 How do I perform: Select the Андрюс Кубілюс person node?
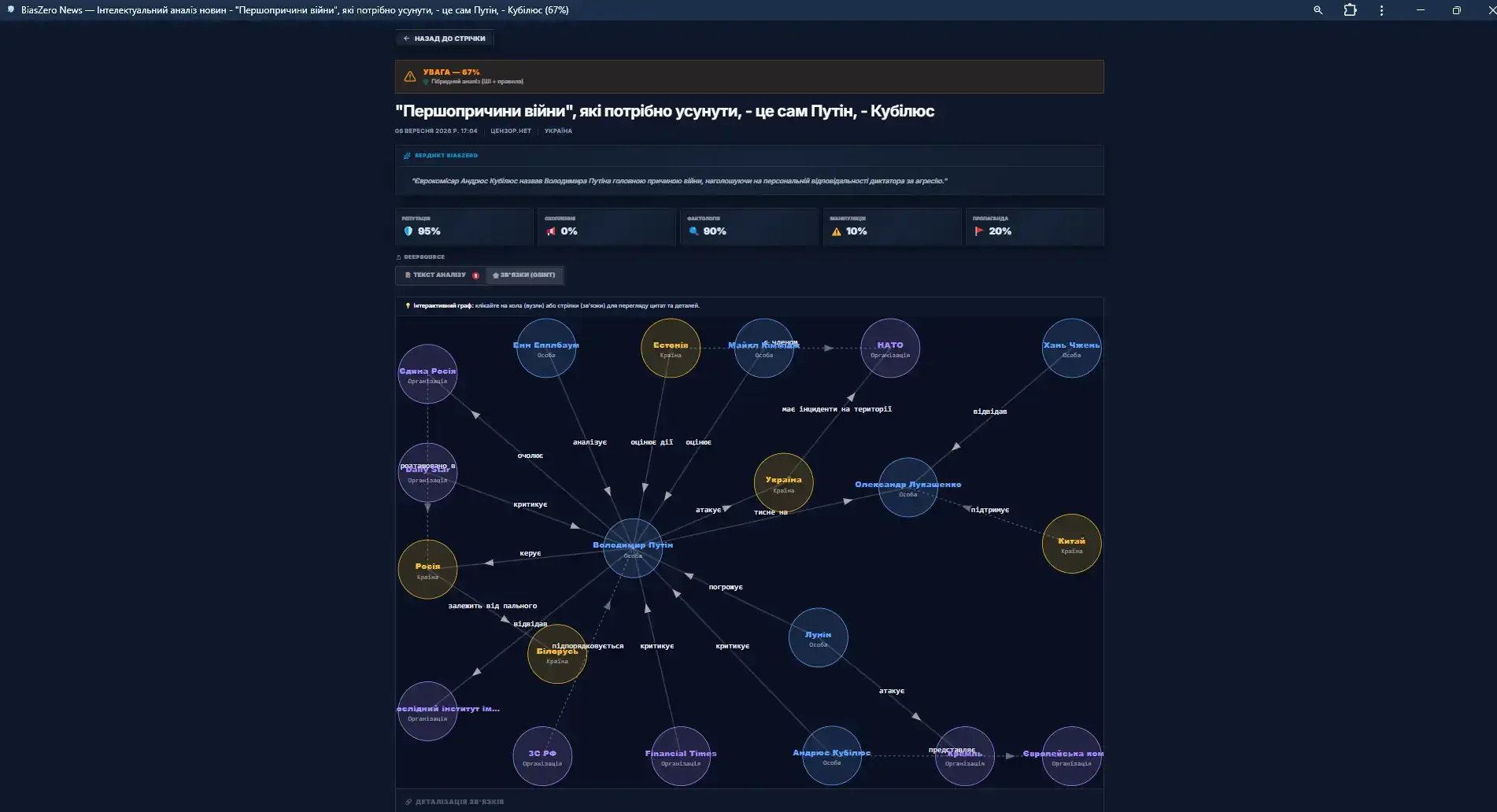point(832,755)
